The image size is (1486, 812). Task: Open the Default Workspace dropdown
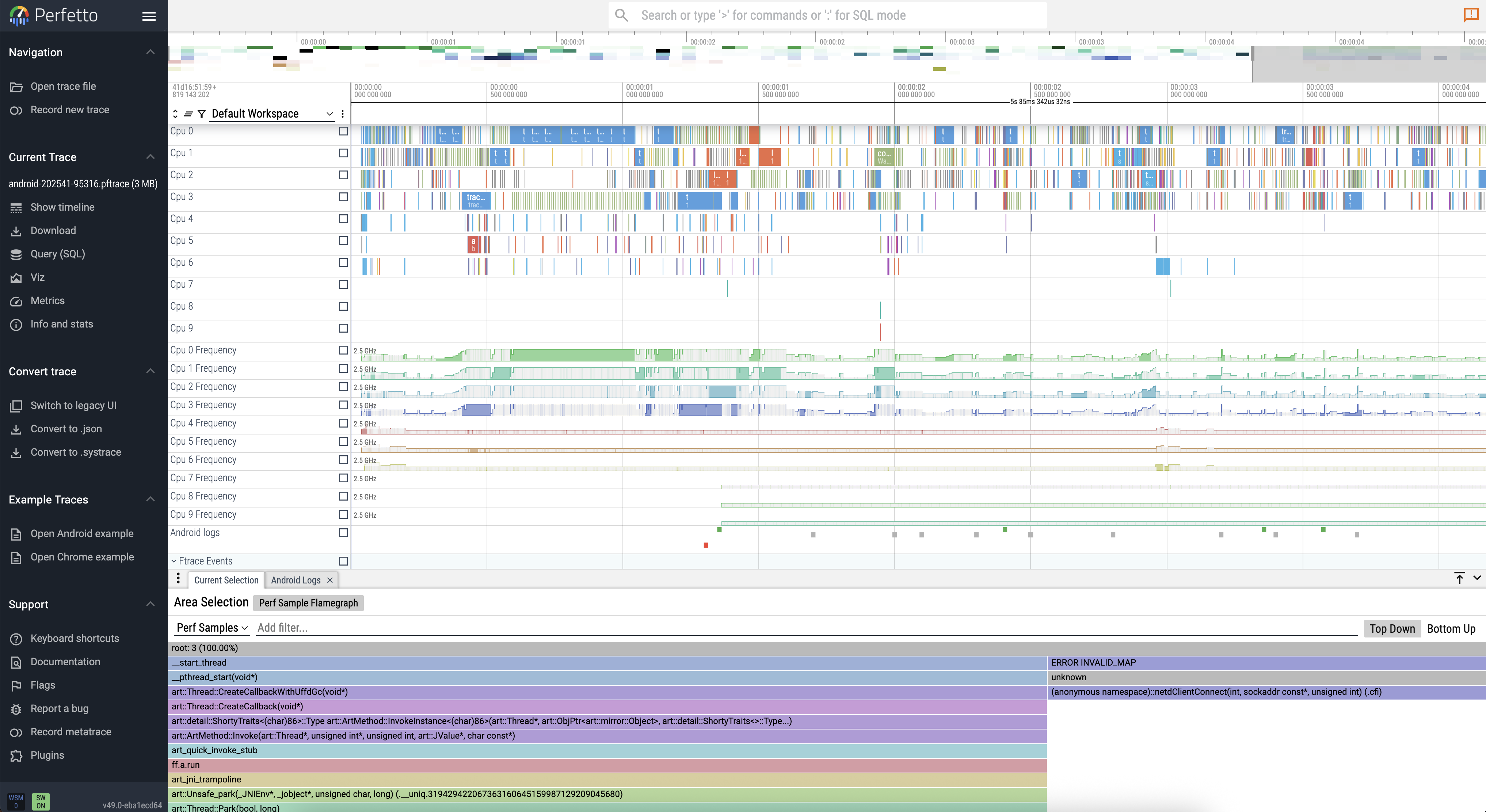point(271,113)
